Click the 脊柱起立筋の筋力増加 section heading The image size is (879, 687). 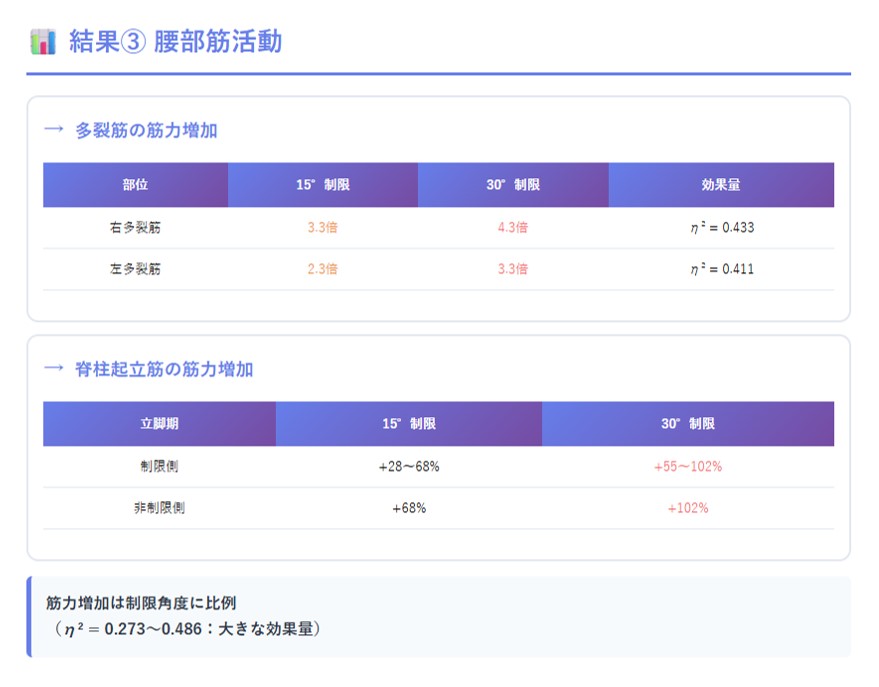pos(164,369)
